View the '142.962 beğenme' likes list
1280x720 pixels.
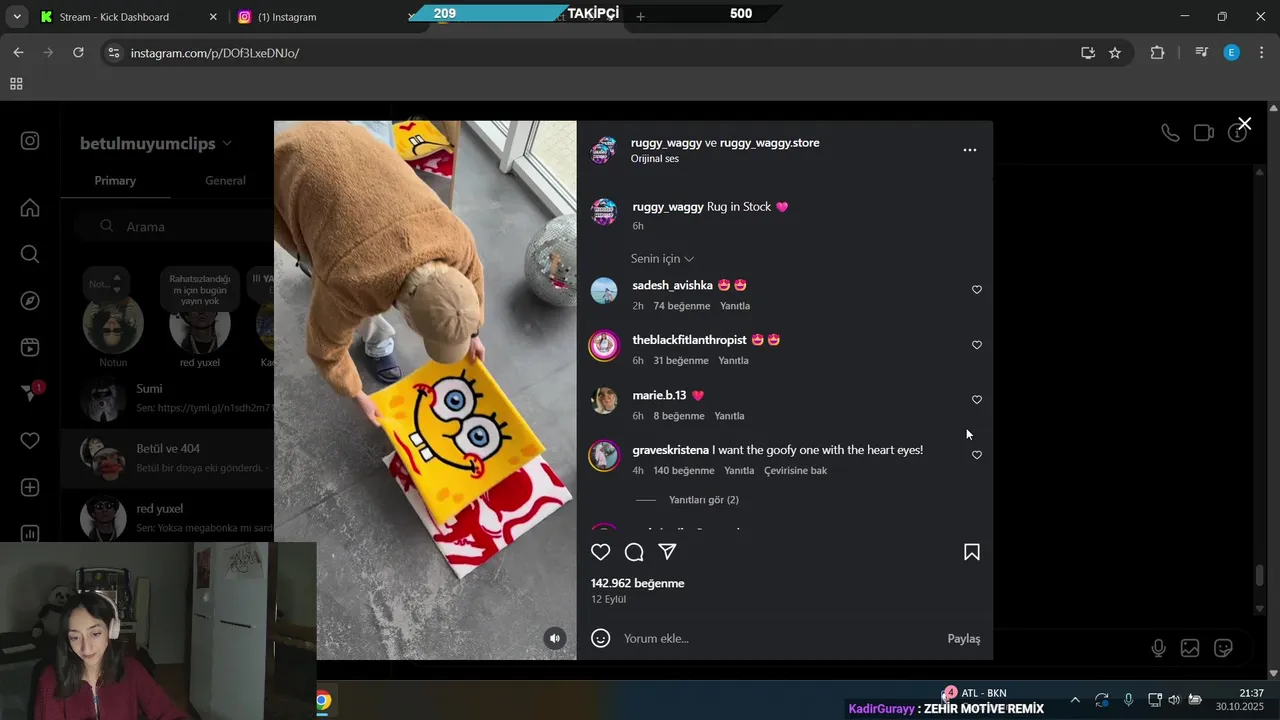click(638, 583)
